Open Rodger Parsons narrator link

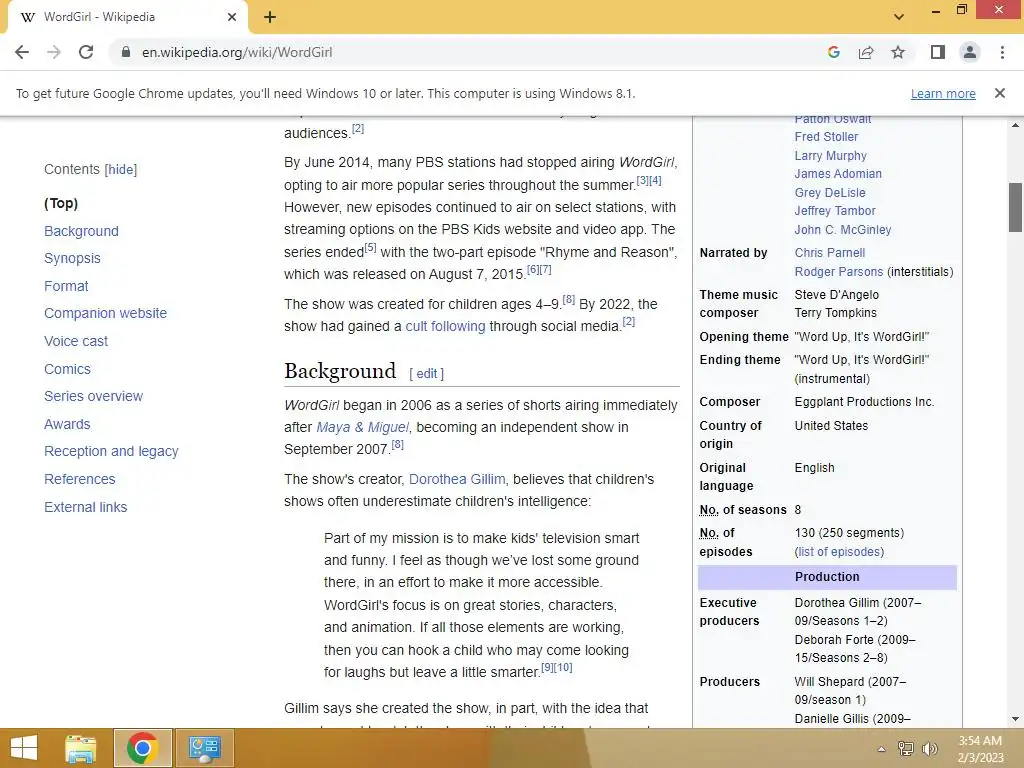839,272
